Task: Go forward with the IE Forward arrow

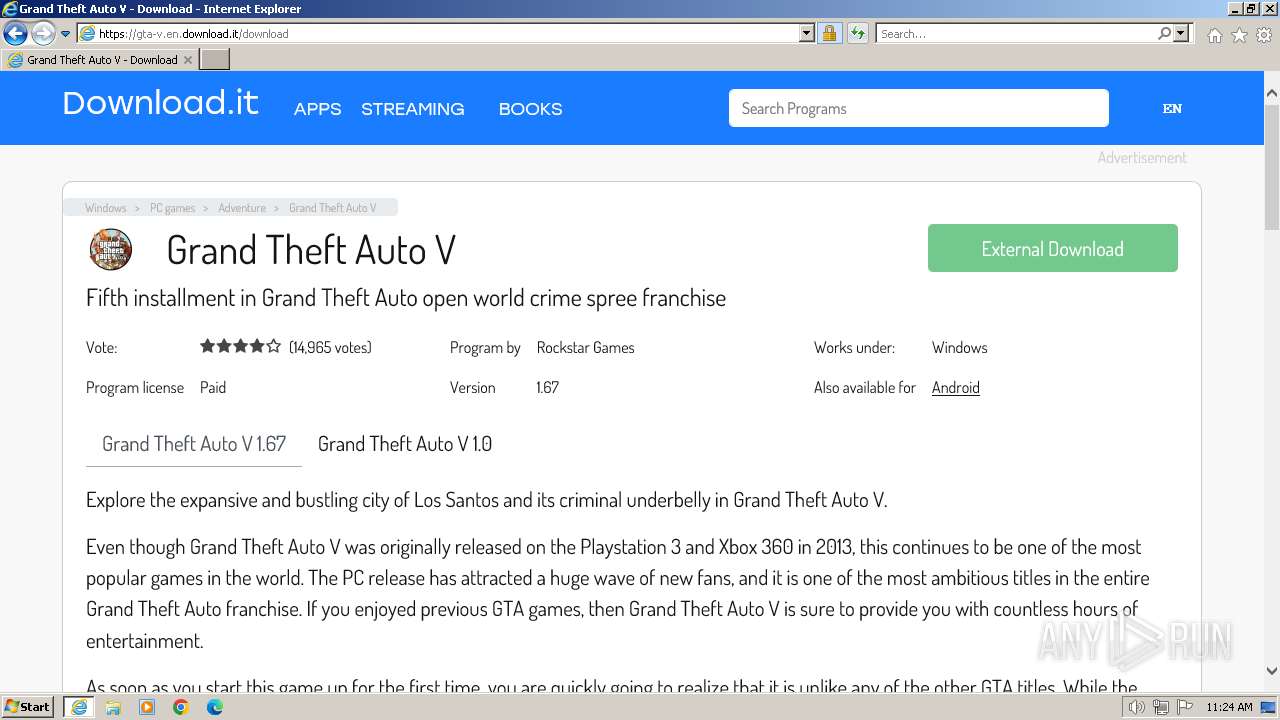Action: pyautogui.click(x=43, y=33)
